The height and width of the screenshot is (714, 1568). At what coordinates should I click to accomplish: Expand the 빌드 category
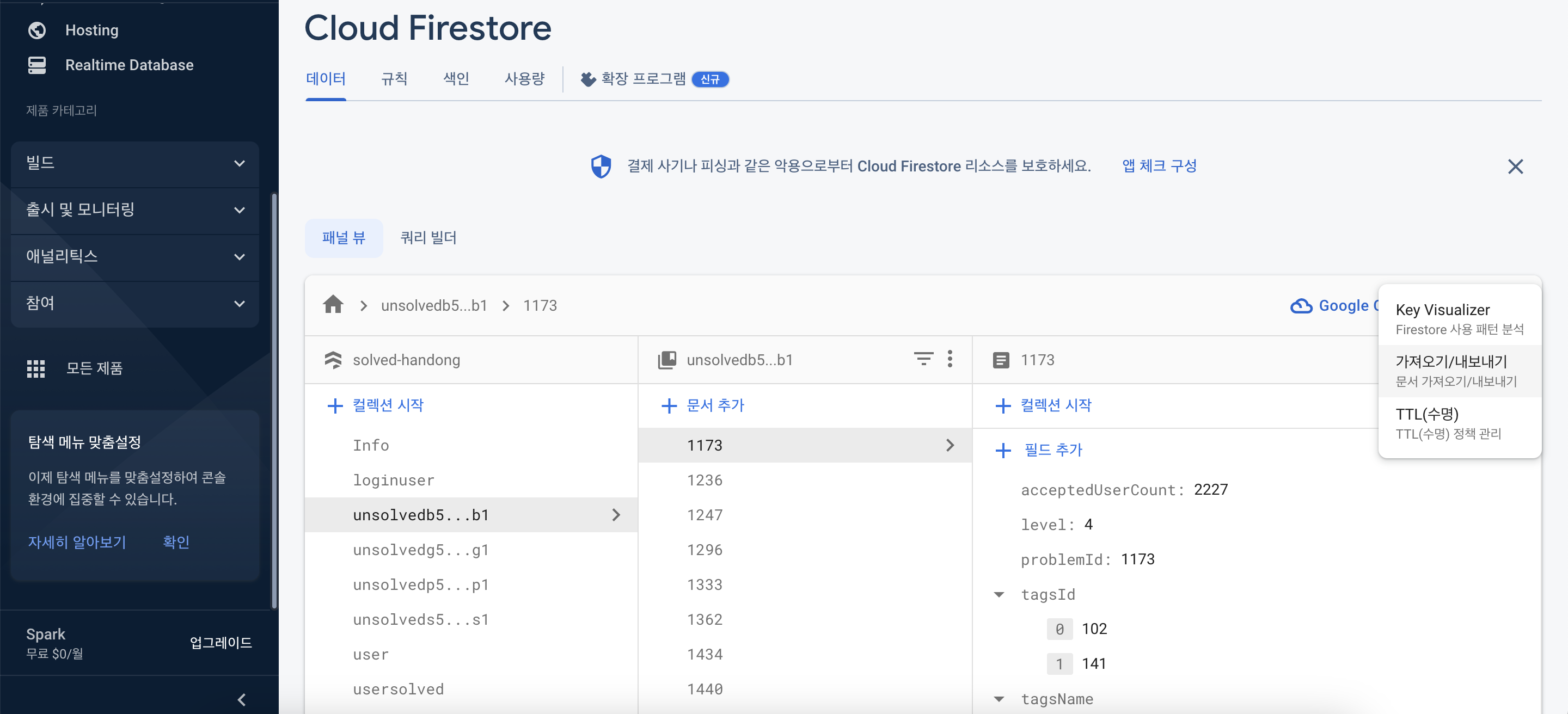pos(135,163)
